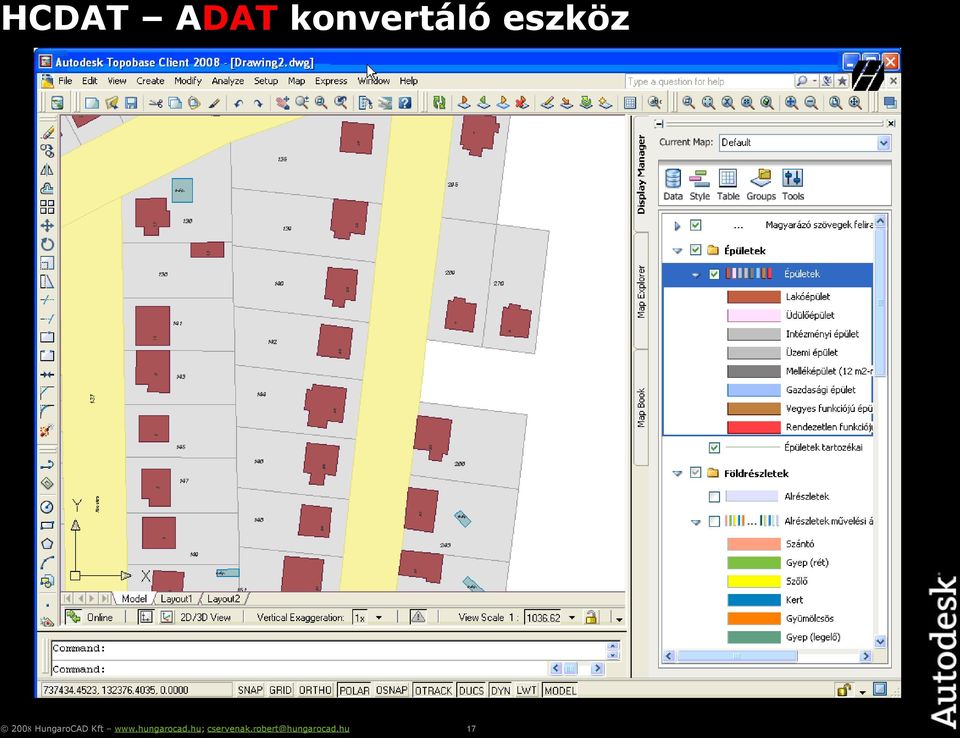This screenshot has height=738, width=960.
Task: Click the Gazdasági épület blue swatch
Action: (754, 390)
